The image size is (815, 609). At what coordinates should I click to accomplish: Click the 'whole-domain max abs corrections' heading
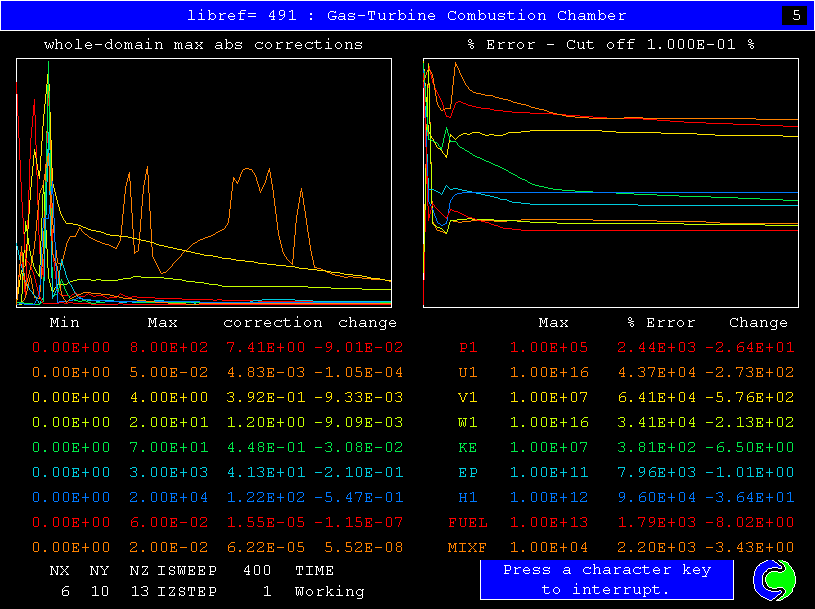click(203, 45)
